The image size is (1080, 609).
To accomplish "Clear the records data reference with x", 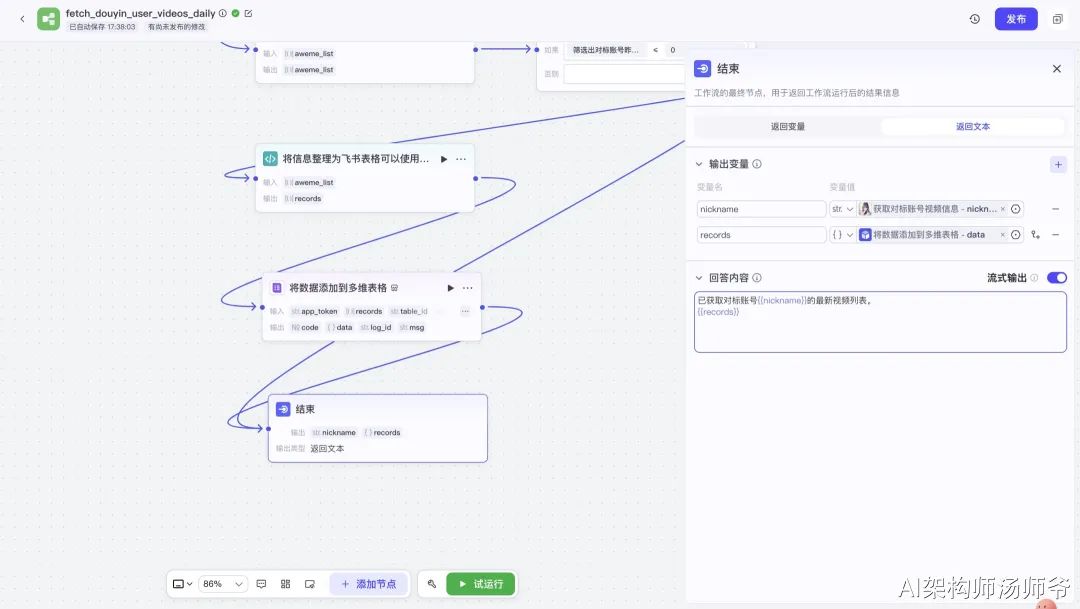I will [1003, 235].
